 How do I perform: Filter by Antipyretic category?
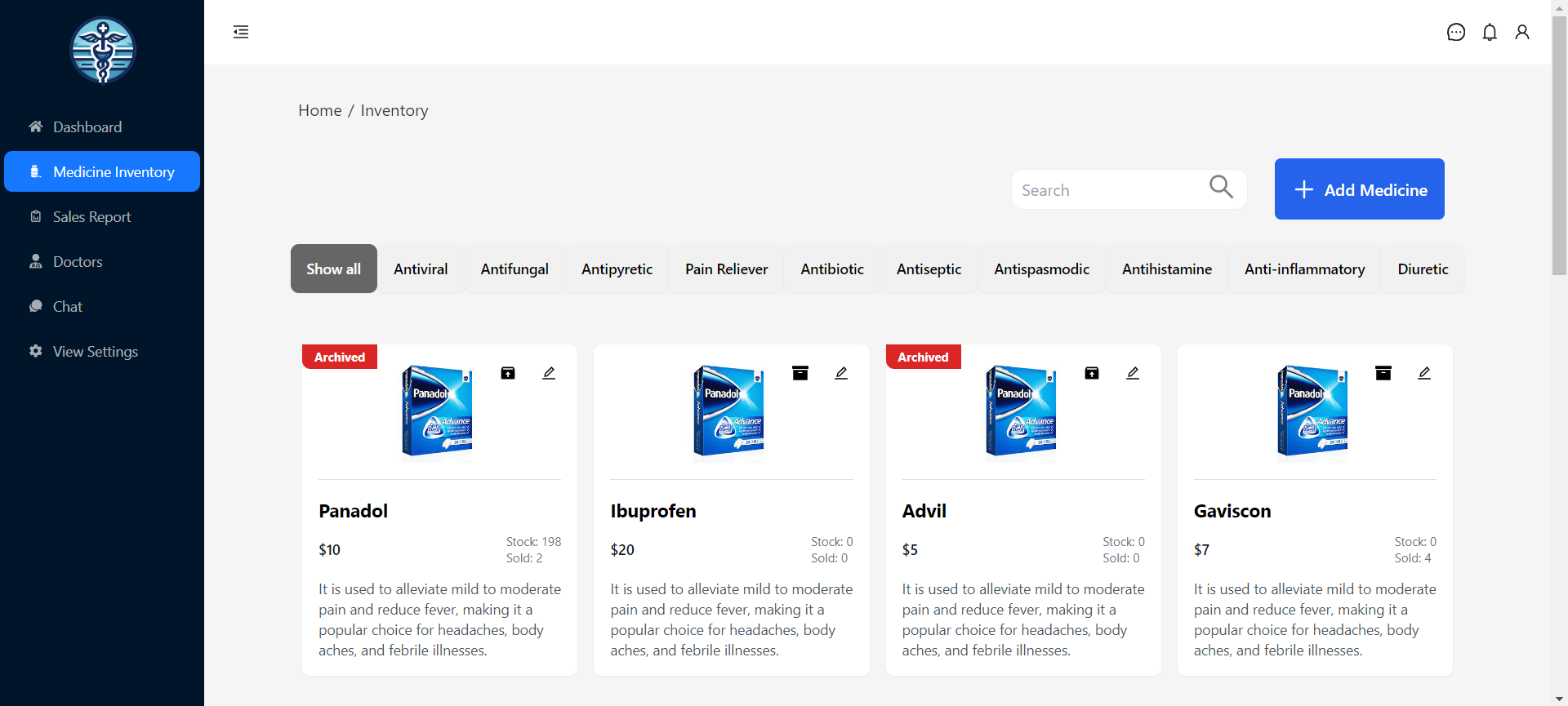click(x=617, y=269)
